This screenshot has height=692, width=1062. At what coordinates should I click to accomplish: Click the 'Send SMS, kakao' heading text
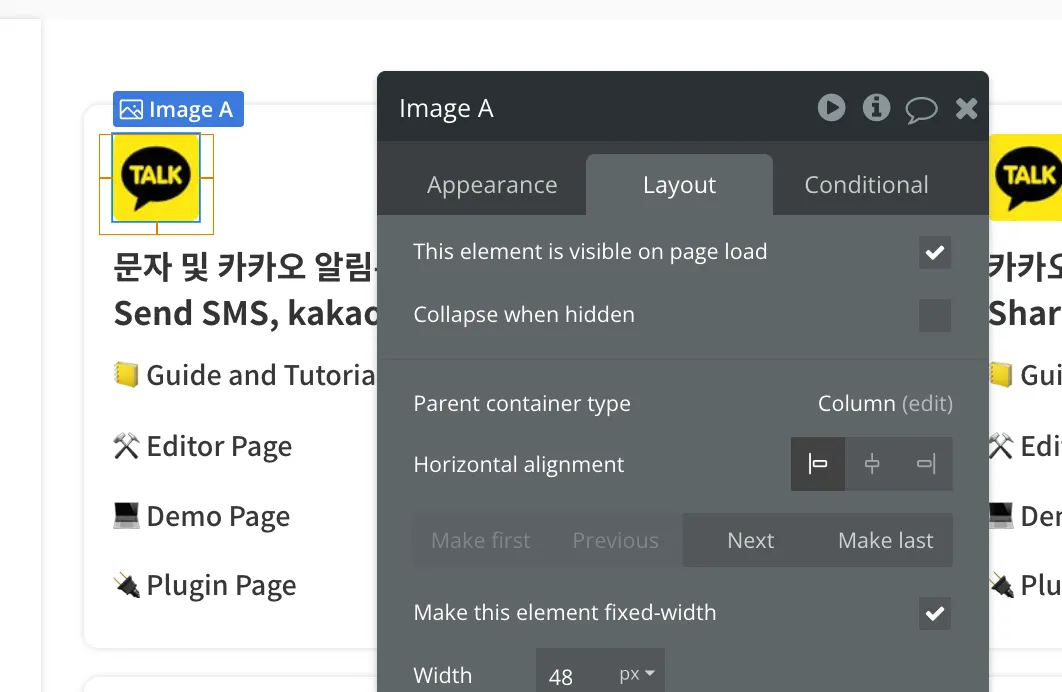[x=245, y=313]
